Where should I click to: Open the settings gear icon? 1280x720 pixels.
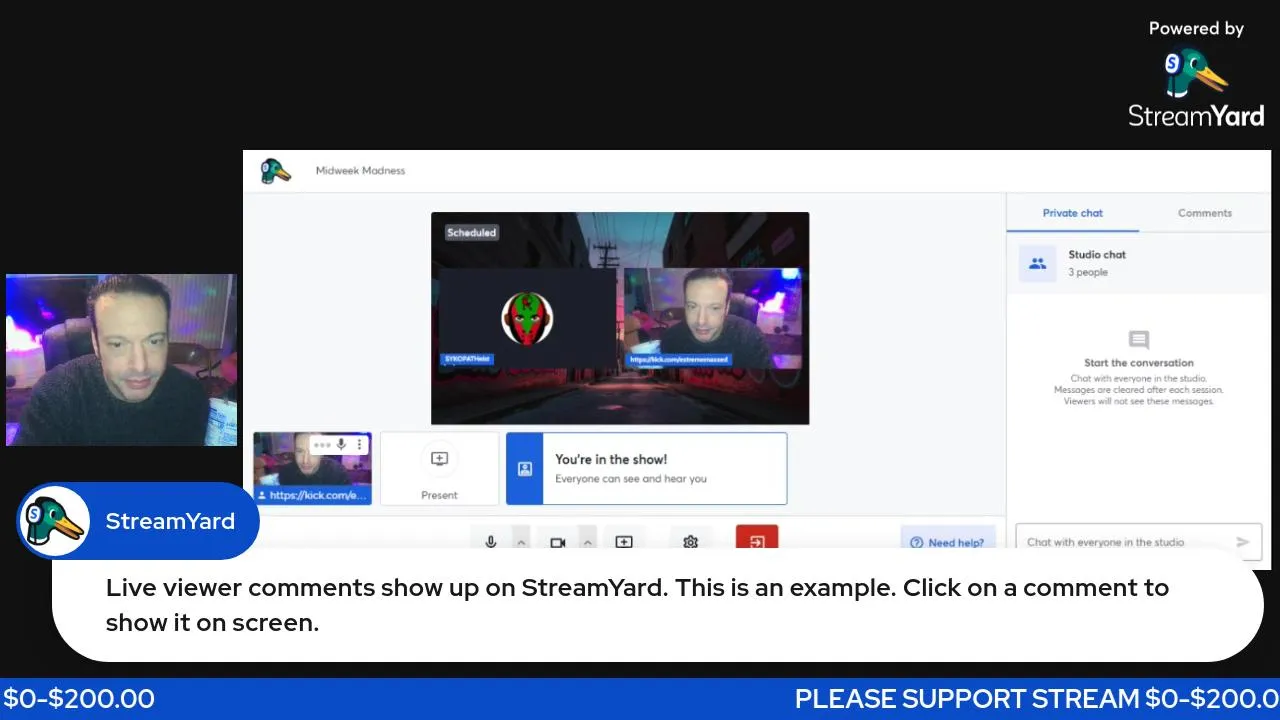(690, 541)
